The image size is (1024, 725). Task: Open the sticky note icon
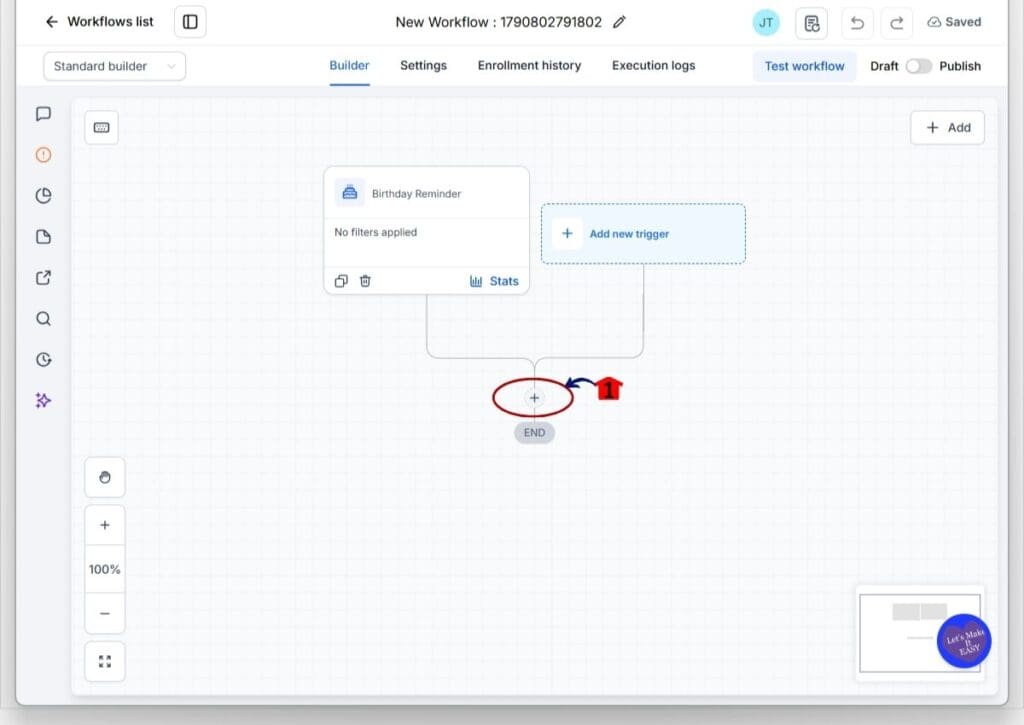click(43, 236)
